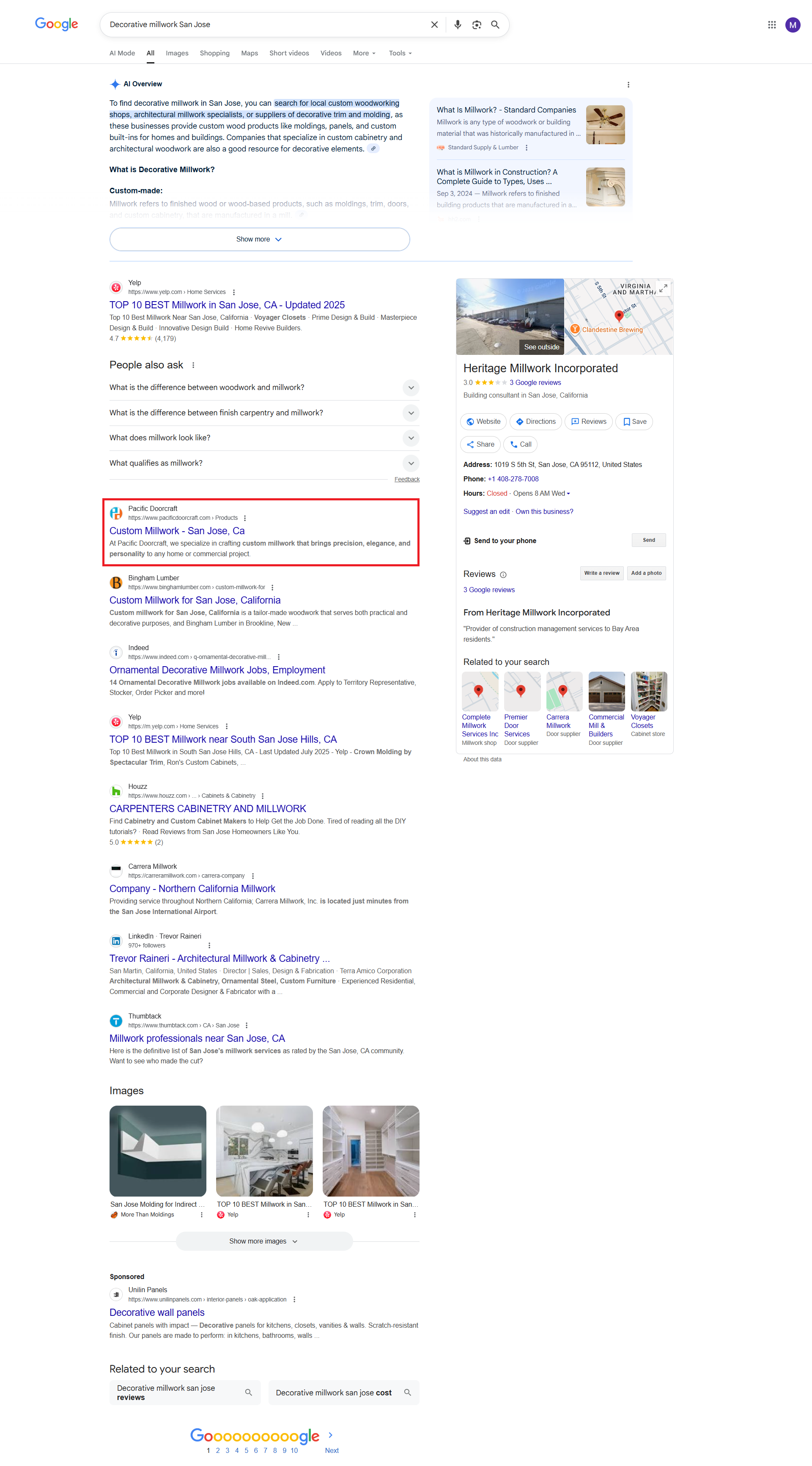
Task: Click Show more in AI Overview
Action: [260, 239]
